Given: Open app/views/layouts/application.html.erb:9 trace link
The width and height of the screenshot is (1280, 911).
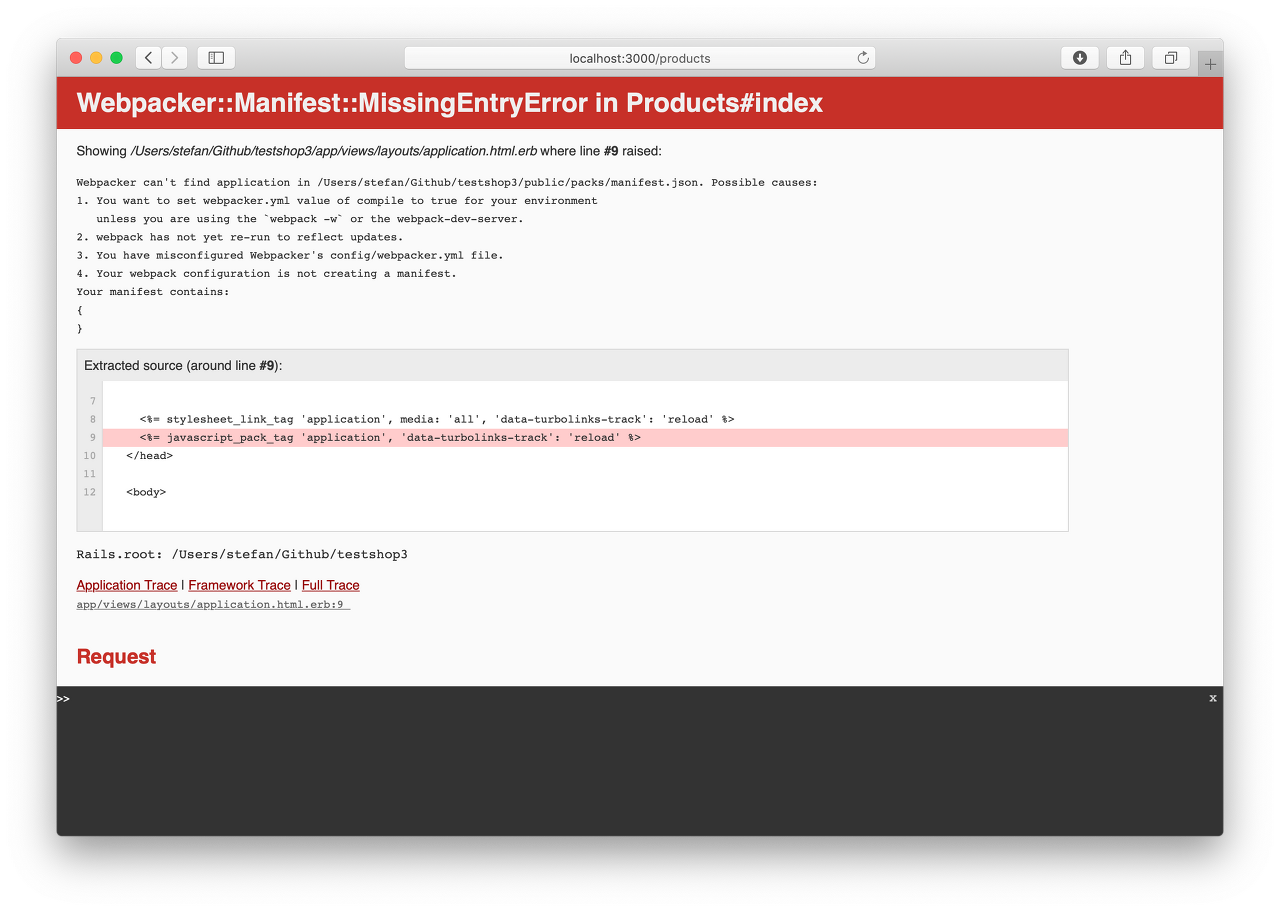Looking at the screenshot, I should pos(213,605).
